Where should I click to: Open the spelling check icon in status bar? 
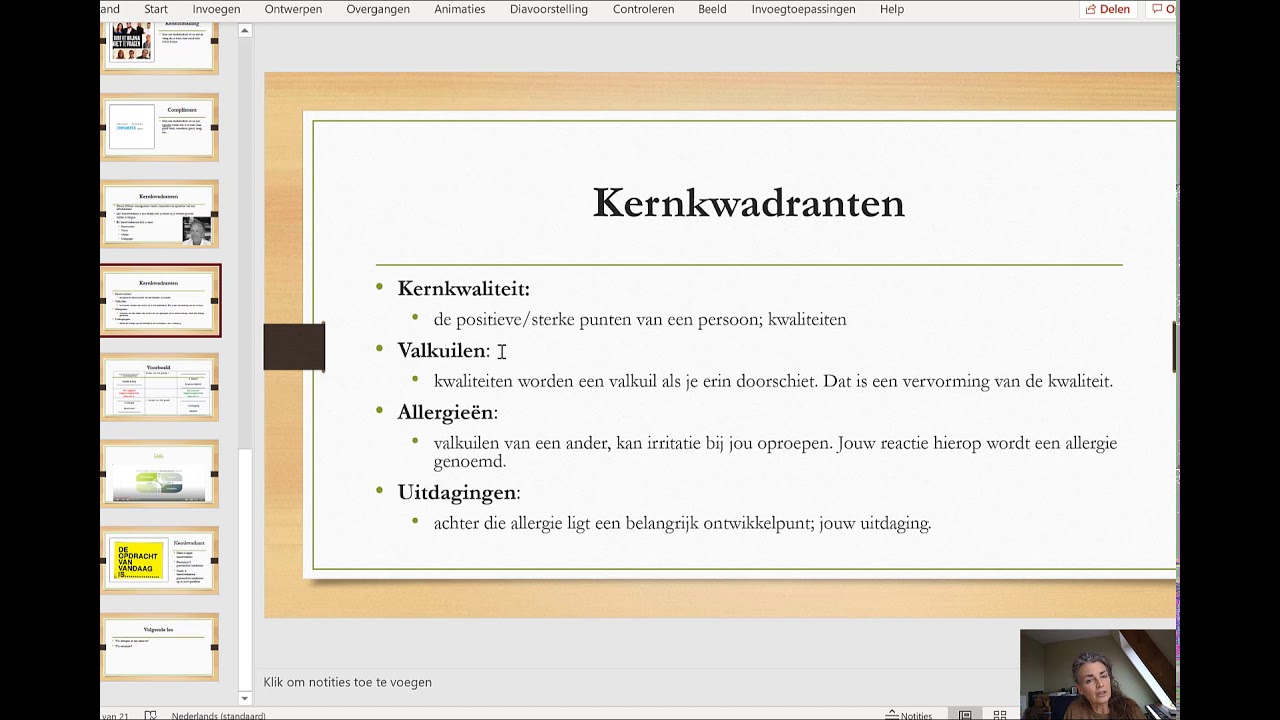point(151,715)
